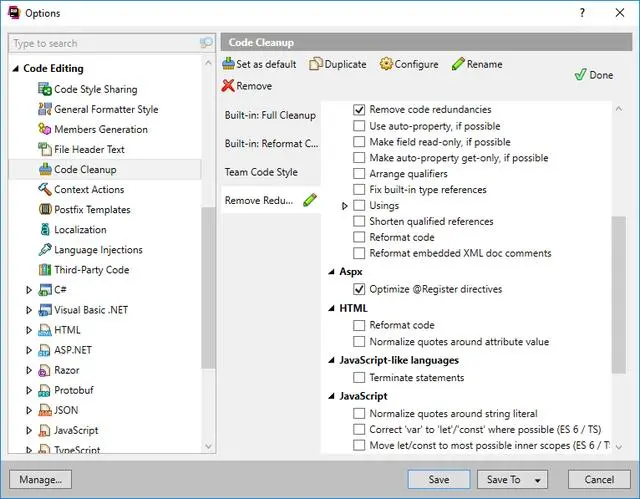Click the ASP.NET file icon
The width and height of the screenshot is (640, 499).
pyautogui.click(x=44, y=350)
